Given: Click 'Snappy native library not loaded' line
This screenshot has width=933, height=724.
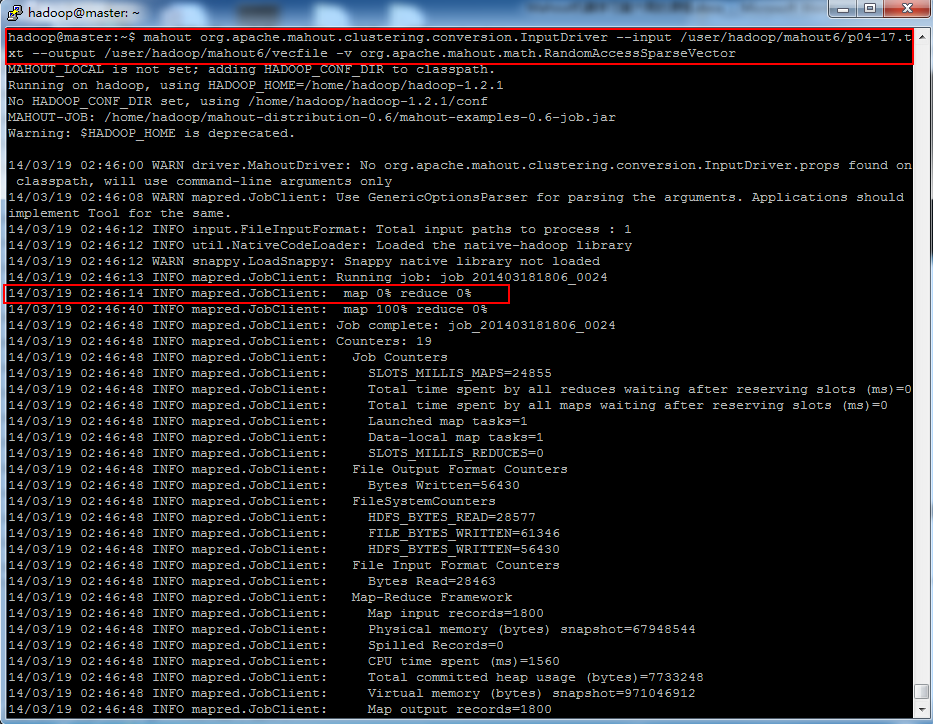Looking at the screenshot, I should [x=472, y=262].
